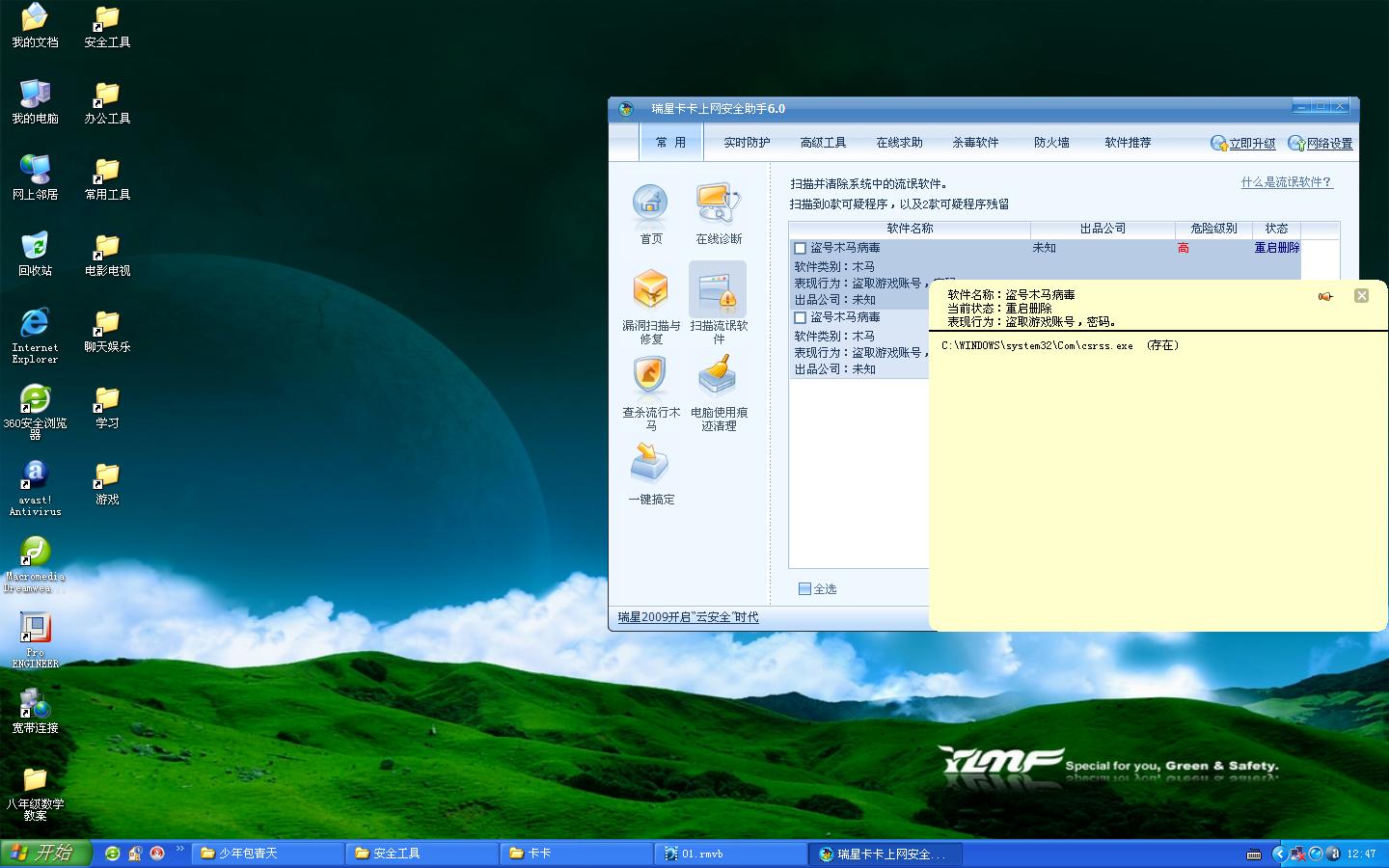Sort by the 状态 column header
Image resolution: width=1389 pixels, height=868 pixels.
tap(1277, 229)
